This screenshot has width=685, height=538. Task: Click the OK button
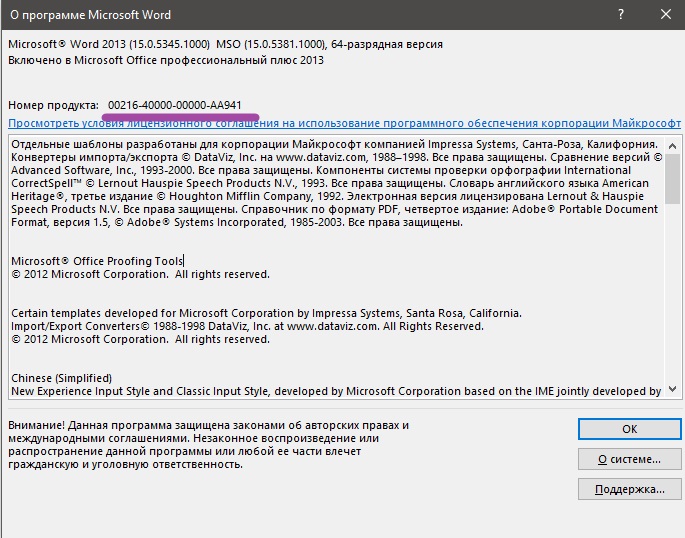point(630,429)
